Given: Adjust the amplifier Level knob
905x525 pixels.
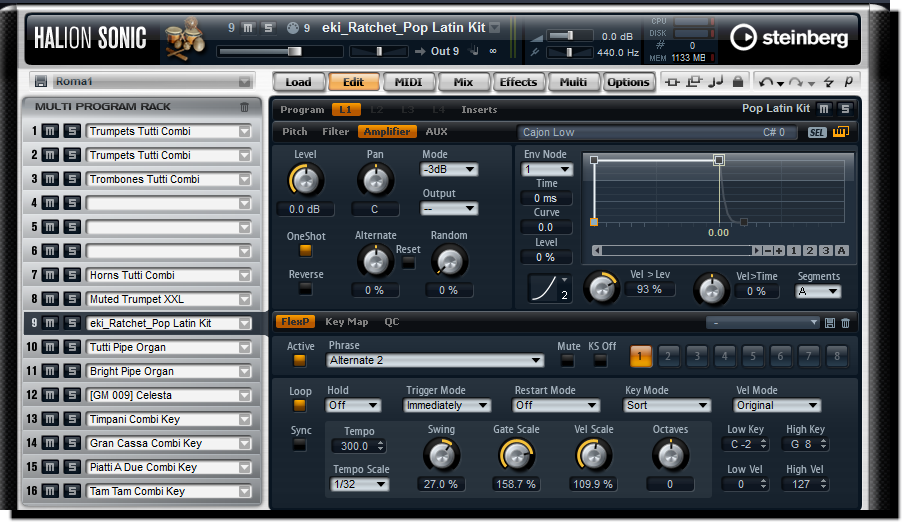Looking at the screenshot, I should point(305,181).
